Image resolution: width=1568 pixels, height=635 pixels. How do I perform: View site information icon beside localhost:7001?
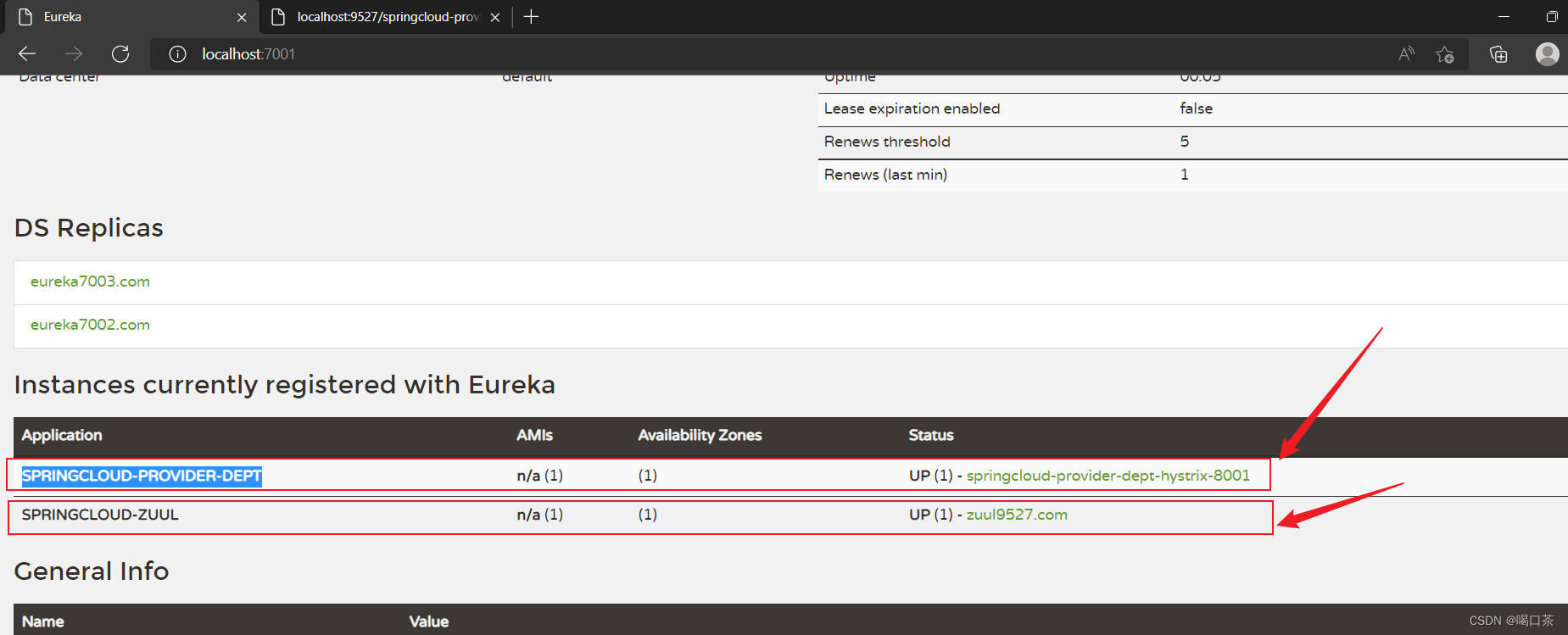tap(177, 54)
